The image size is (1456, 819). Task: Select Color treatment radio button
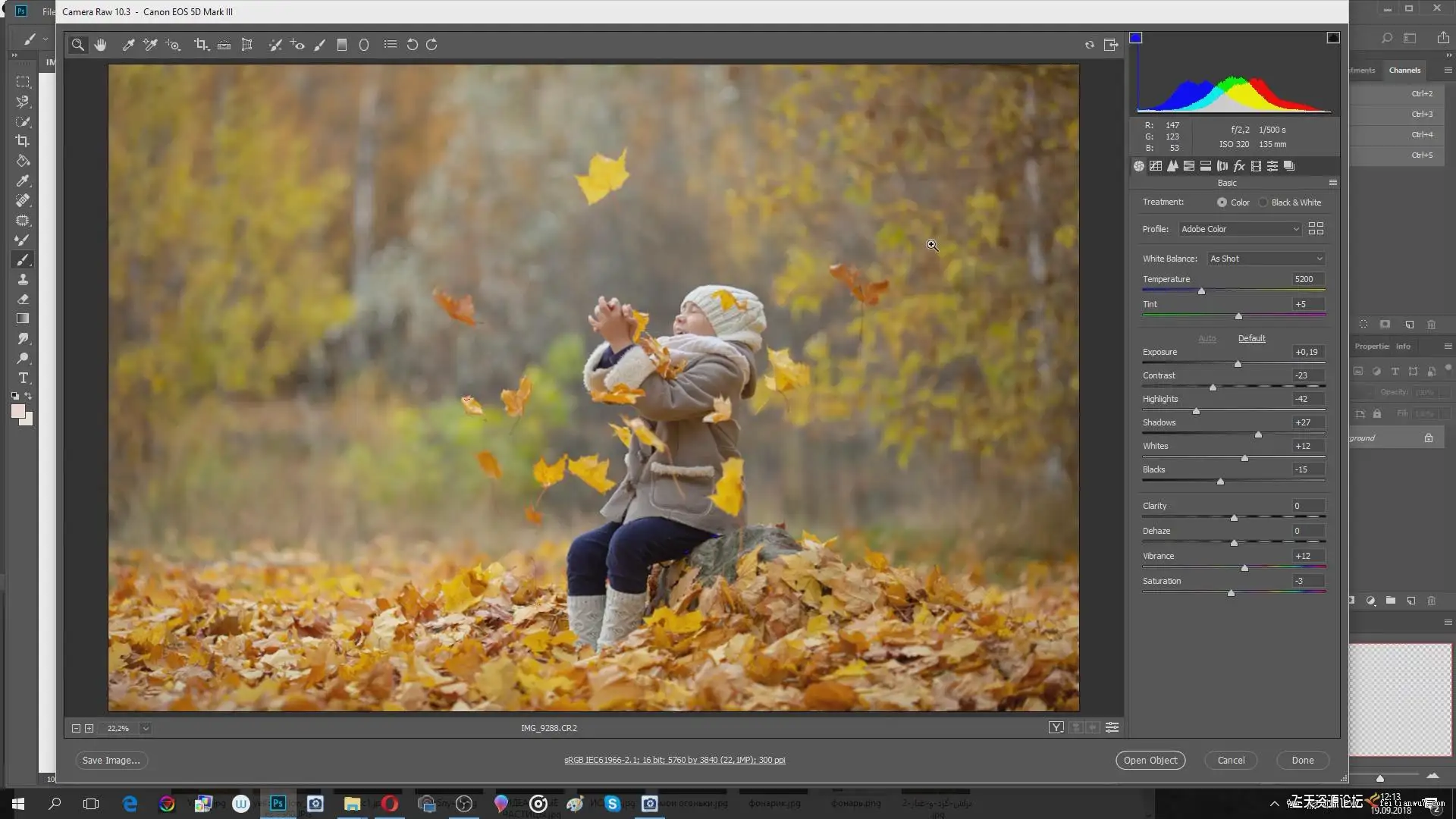tap(1222, 202)
